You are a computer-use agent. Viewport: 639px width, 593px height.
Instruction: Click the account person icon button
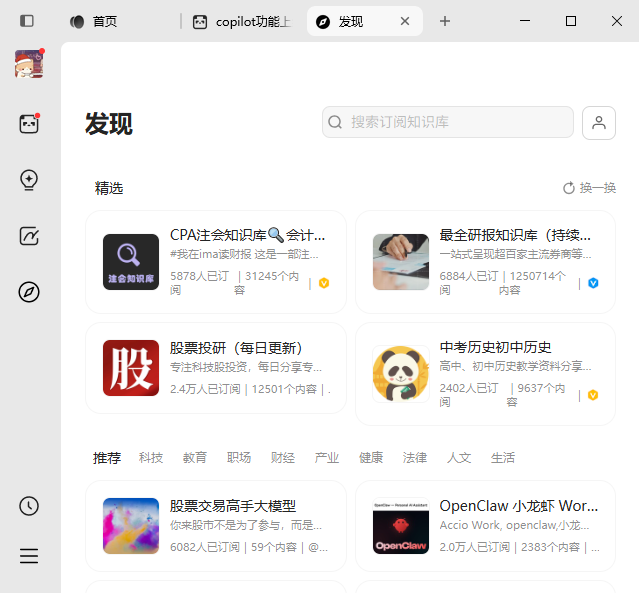[x=599, y=123]
